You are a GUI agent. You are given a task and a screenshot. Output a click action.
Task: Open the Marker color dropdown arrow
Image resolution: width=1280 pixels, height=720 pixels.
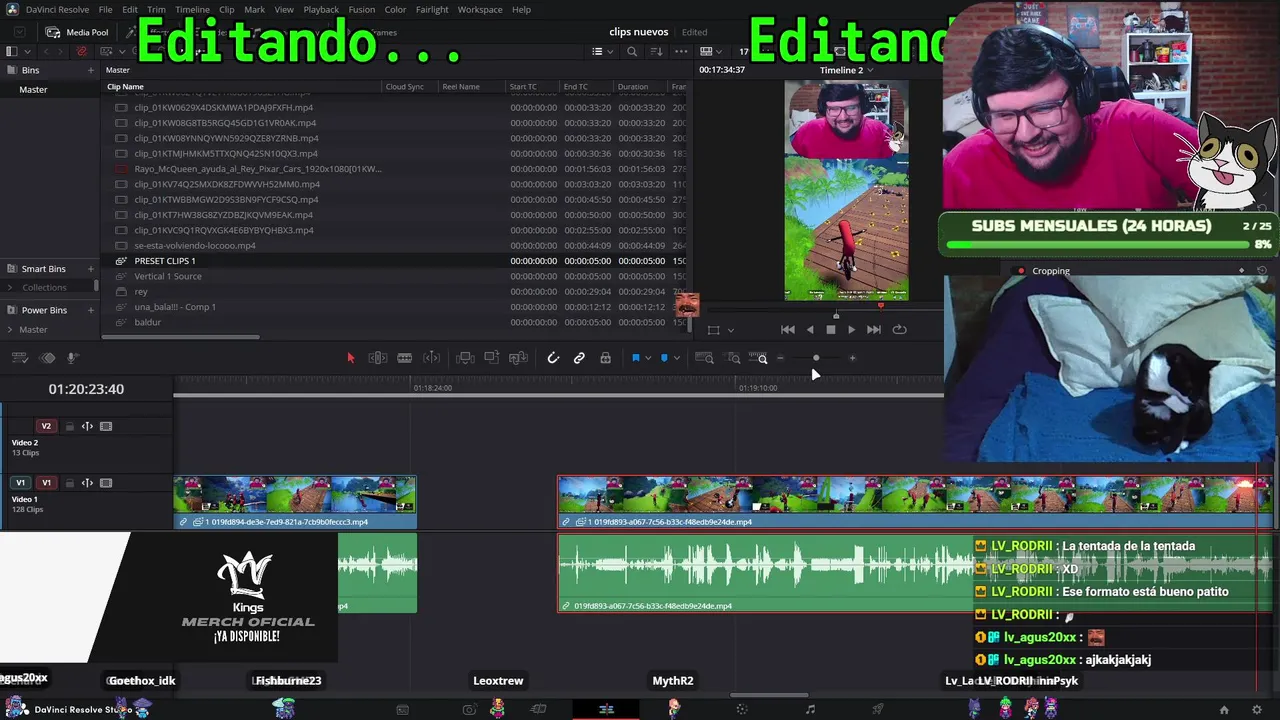676,358
